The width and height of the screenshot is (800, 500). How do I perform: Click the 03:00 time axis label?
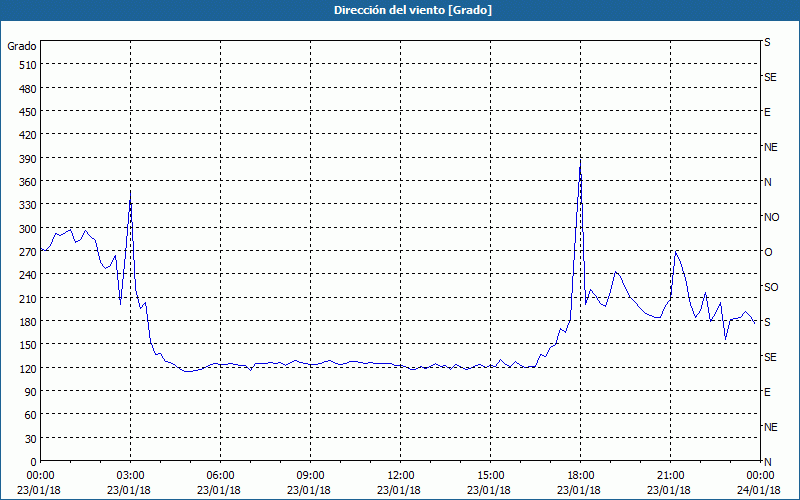tap(129, 476)
